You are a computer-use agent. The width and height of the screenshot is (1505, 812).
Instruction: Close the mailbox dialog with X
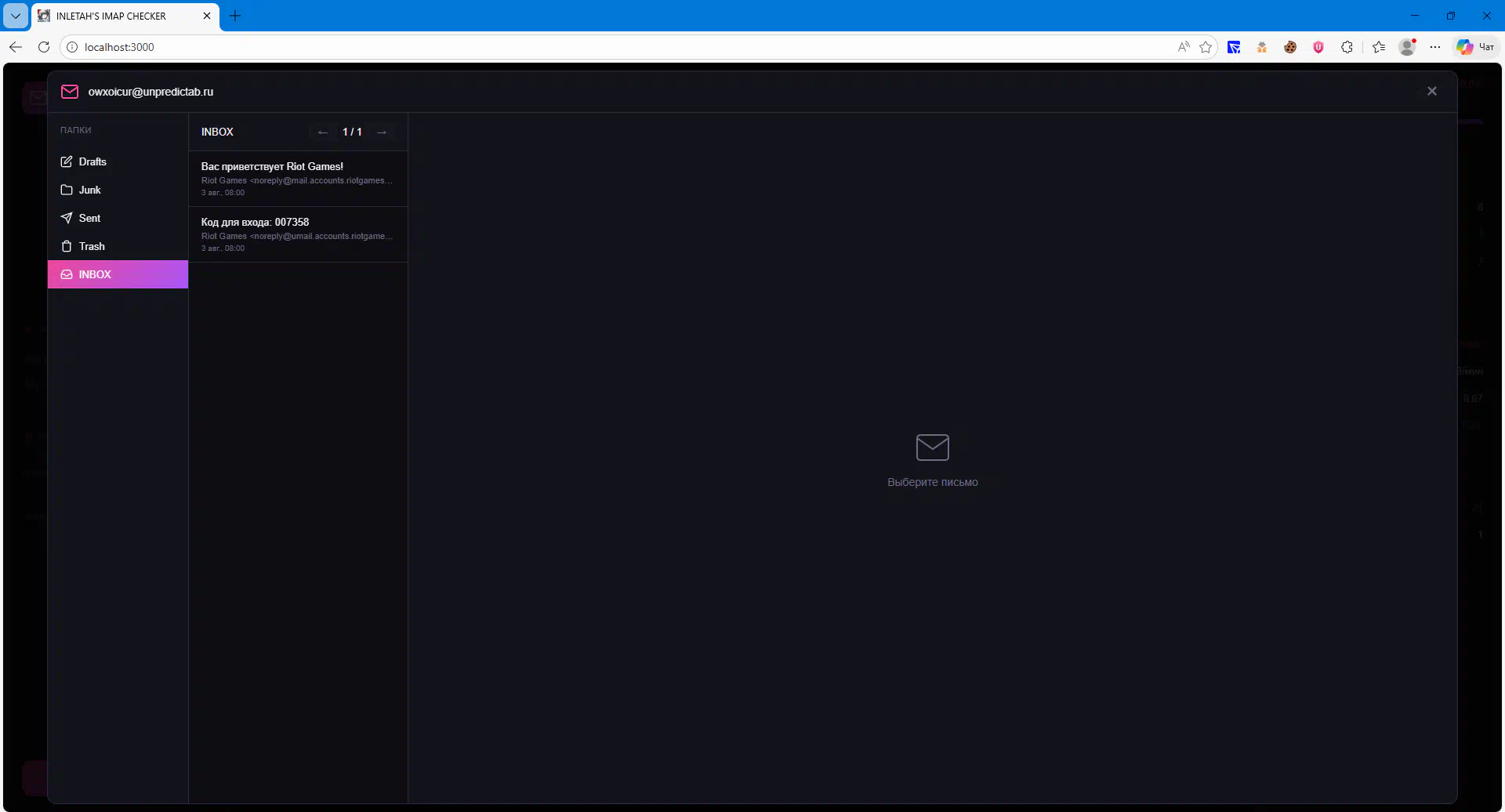[1431, 91]
